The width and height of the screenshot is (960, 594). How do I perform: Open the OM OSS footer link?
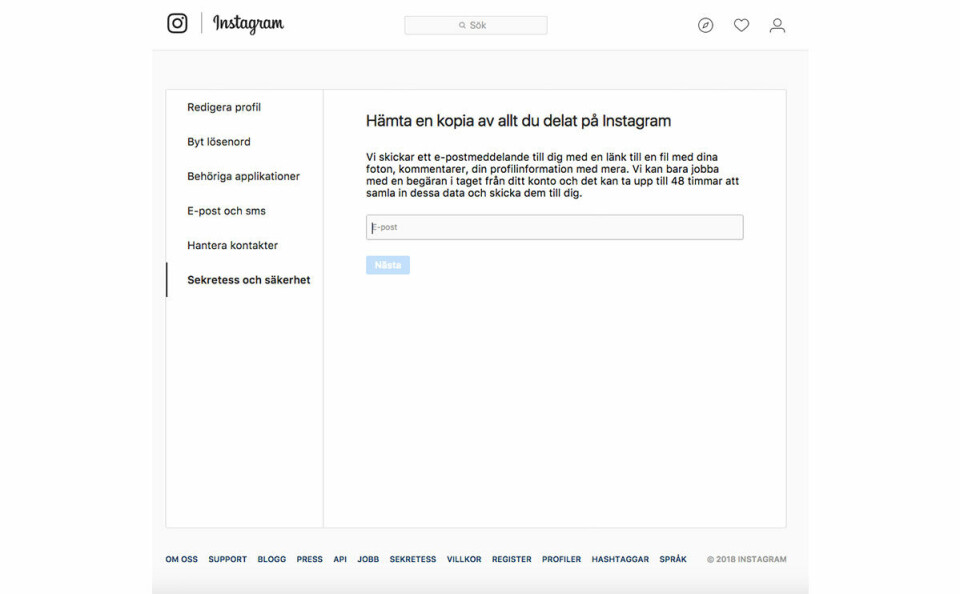tap(181, 559)
